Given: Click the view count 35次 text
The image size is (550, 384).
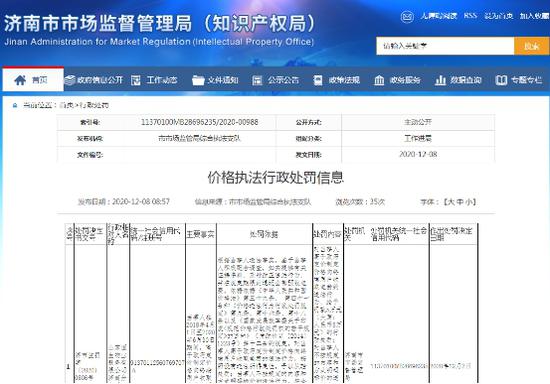Looking at the screenshot, I should 360,202.
